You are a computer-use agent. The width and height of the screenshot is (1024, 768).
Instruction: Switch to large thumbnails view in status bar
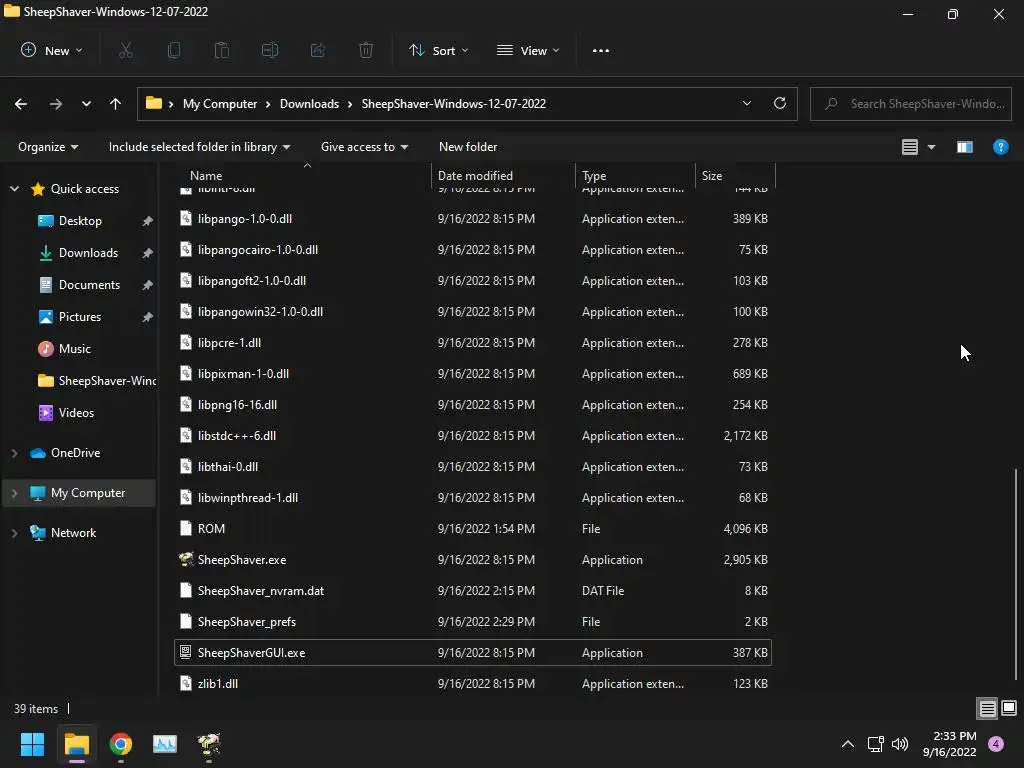tap(1009, 708)
